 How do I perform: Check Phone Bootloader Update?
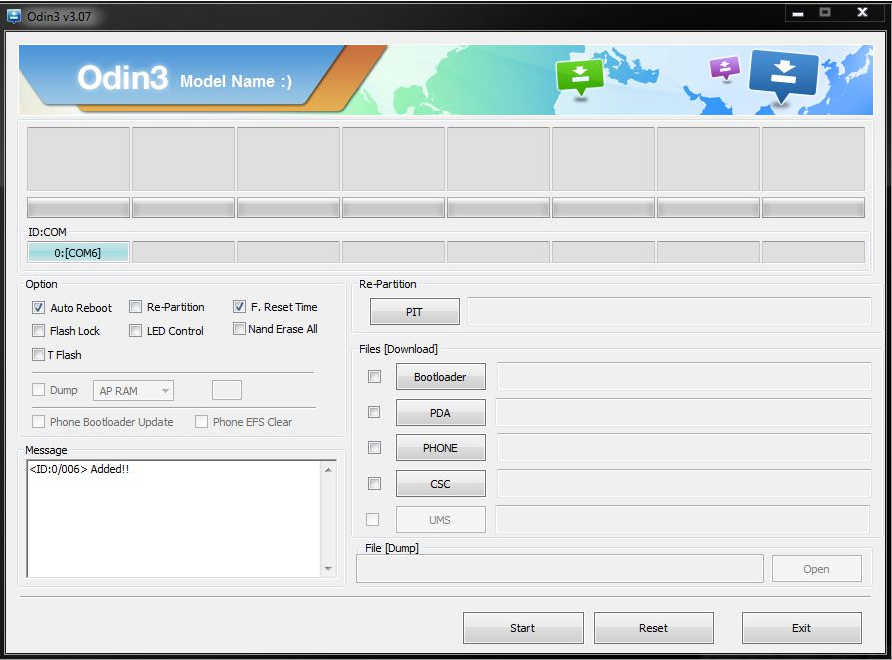pyautogui.click(x=38, y=422)
